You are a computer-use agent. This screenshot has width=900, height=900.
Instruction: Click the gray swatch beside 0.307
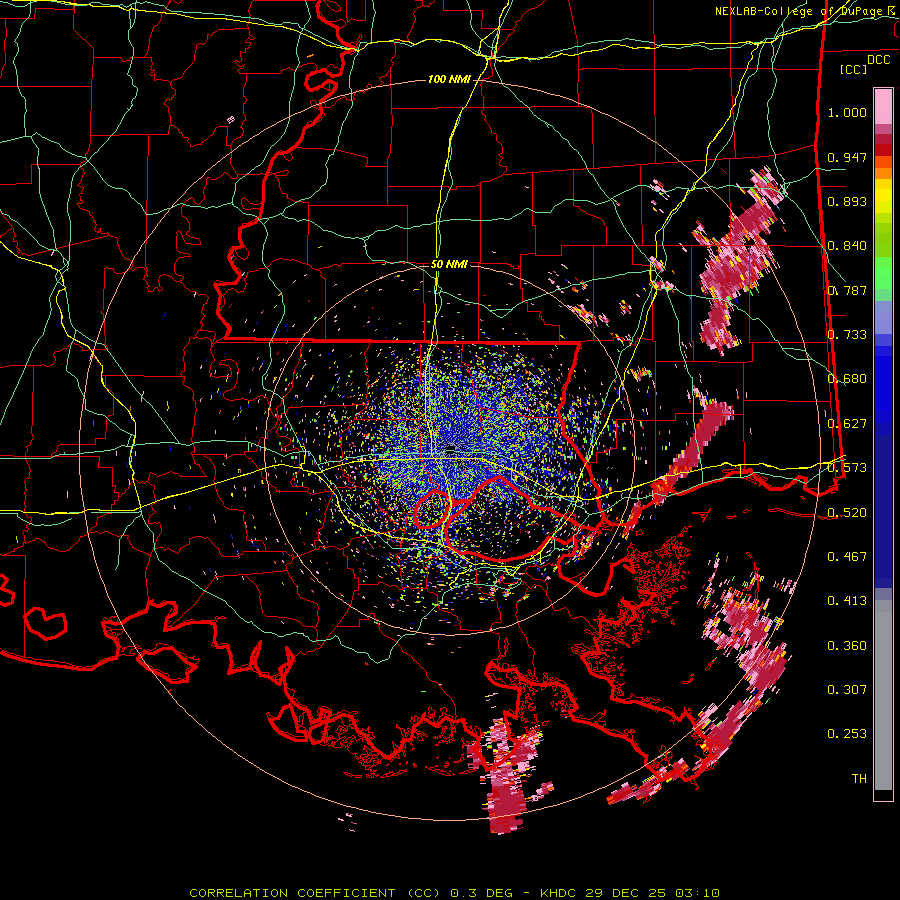[883, 695]
